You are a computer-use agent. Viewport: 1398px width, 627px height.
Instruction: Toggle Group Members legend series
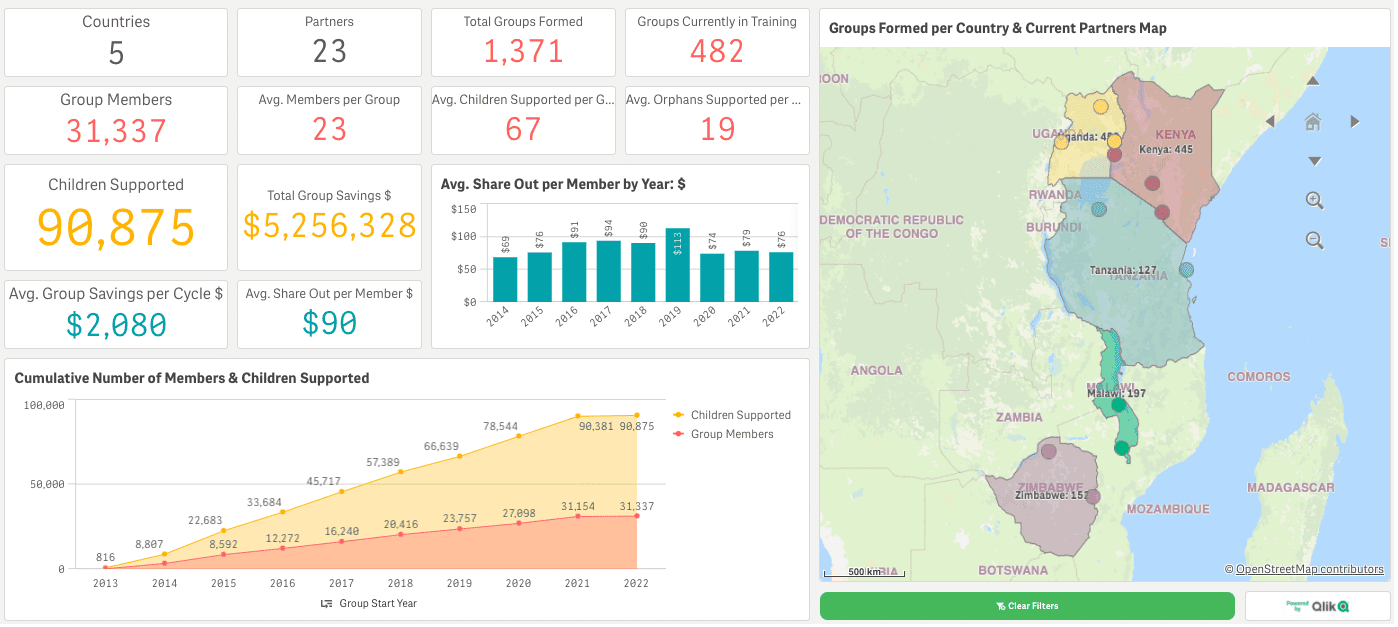pyautogui.click(x=724, y=434)
